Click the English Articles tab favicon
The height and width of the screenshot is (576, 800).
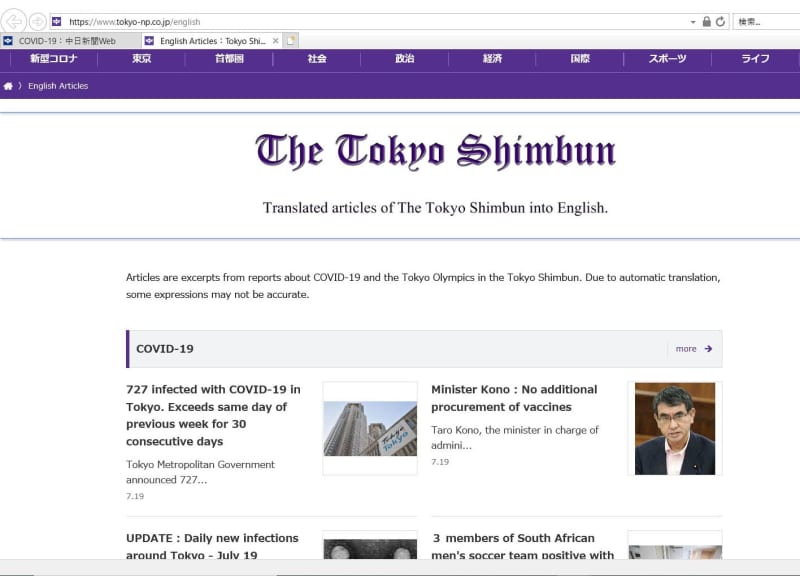[149, 41]
